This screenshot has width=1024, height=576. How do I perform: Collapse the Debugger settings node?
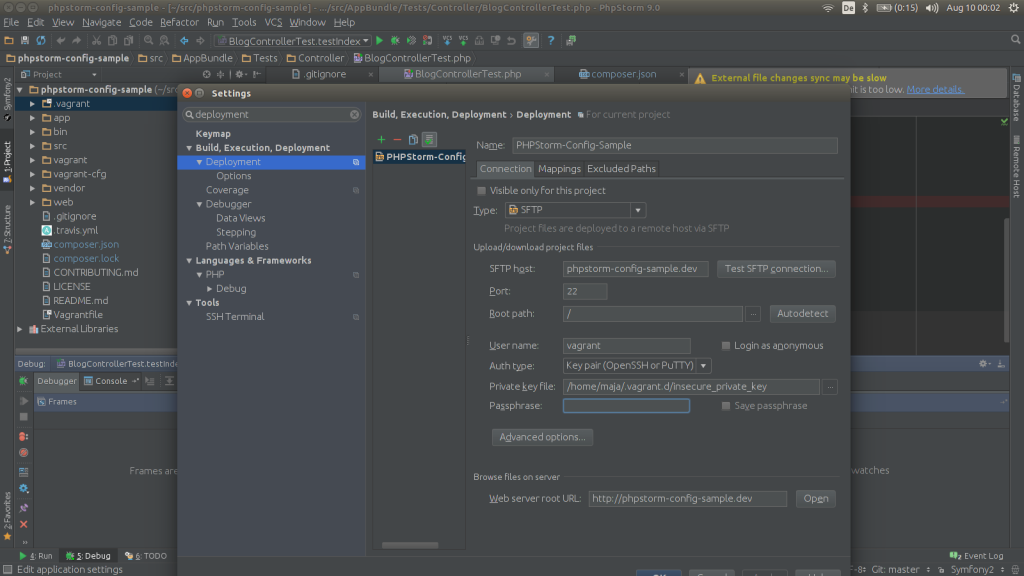pyautogui.click(x=199, y=204)
